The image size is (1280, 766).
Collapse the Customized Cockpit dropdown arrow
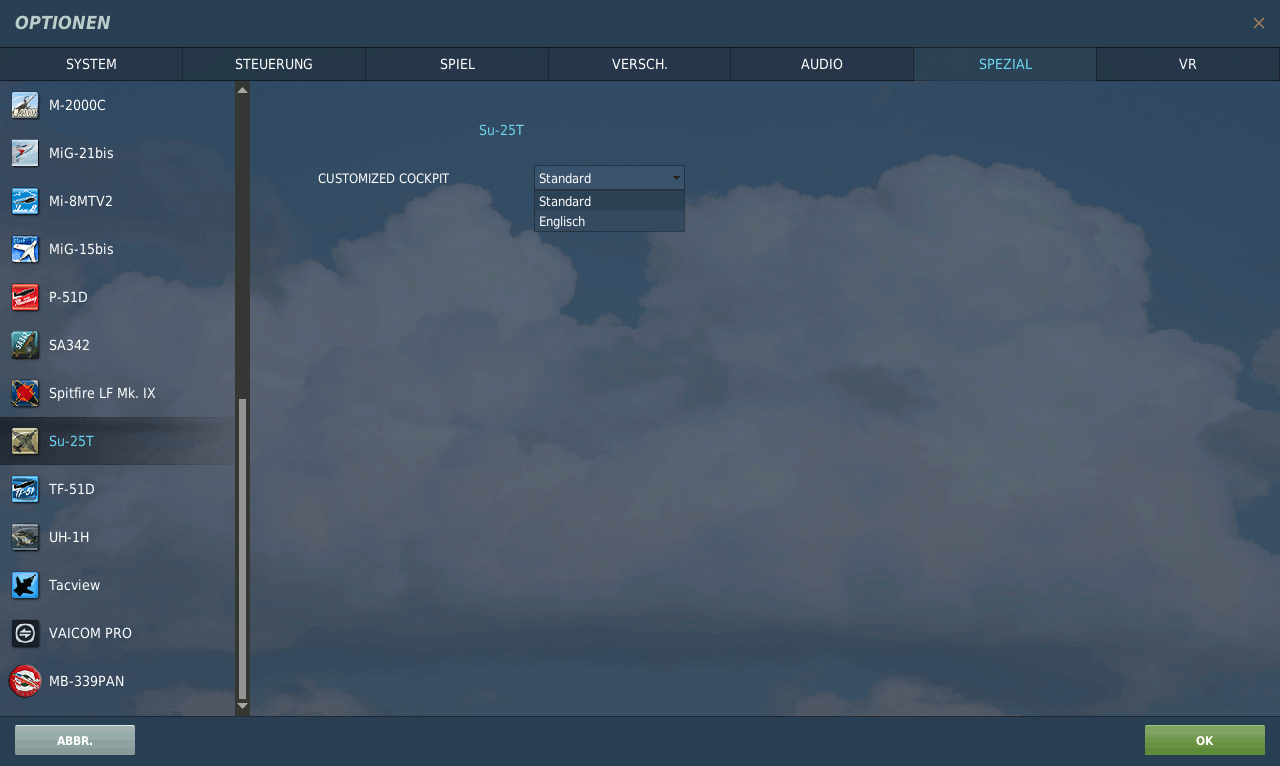pos(676,178)
